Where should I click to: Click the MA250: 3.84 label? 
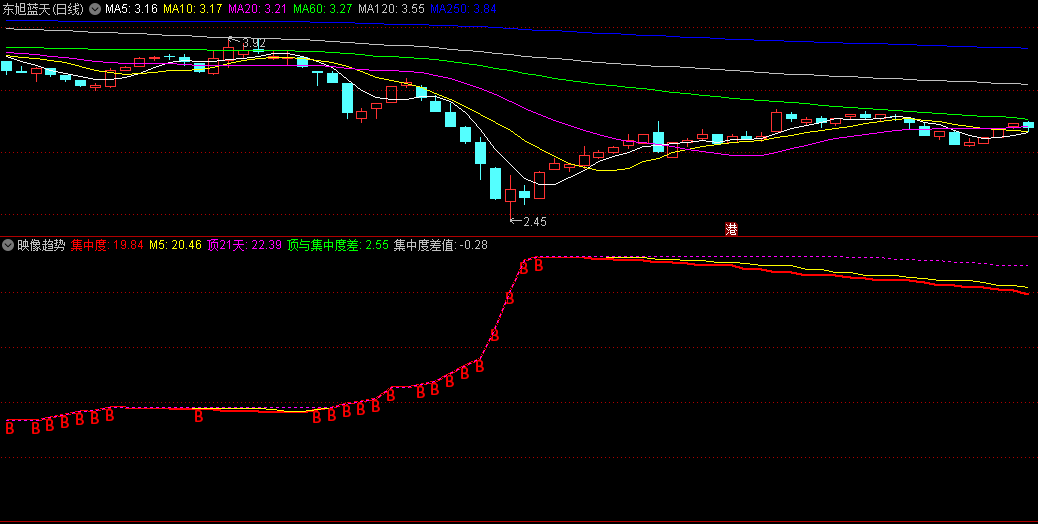(x=463, y=9)
